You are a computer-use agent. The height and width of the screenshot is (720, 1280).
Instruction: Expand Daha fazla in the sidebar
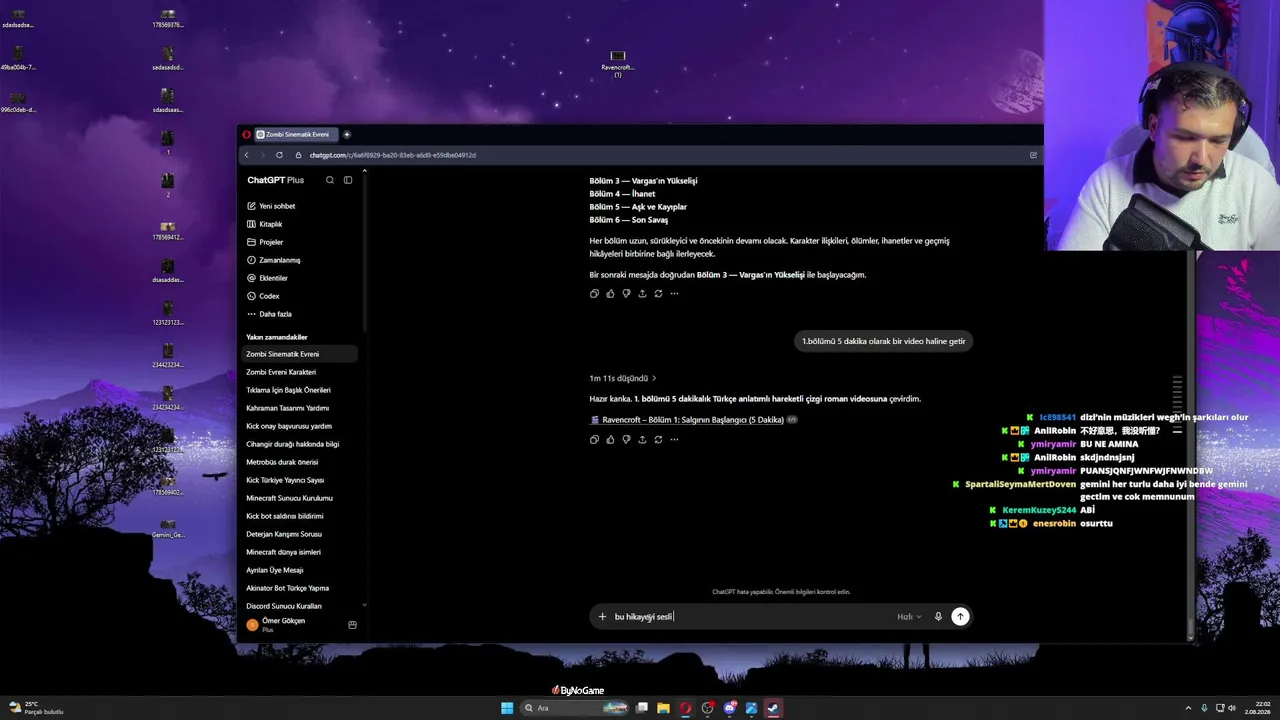coord(270,314)
